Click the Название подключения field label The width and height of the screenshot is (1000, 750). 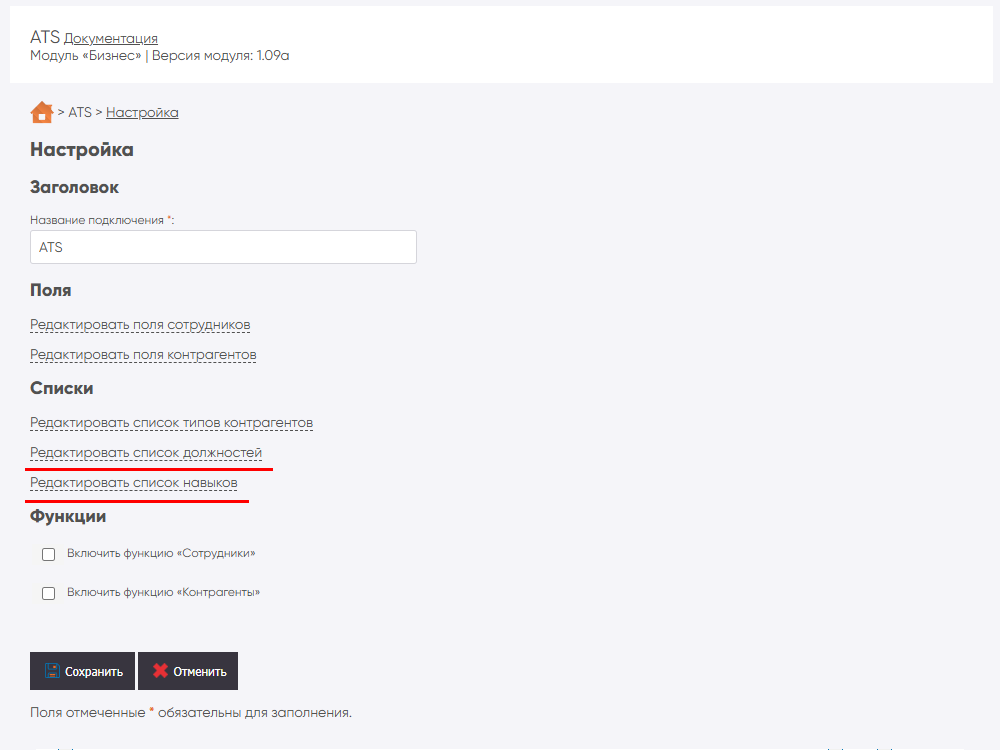click(x=97, y=220)
